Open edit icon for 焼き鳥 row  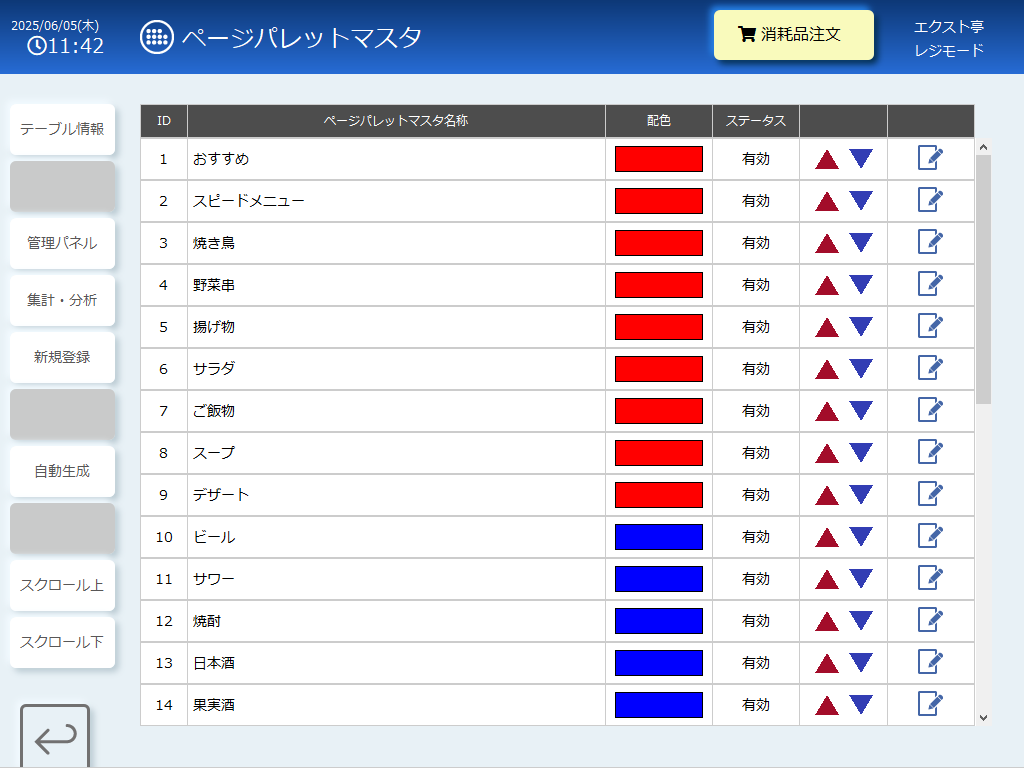930,242
